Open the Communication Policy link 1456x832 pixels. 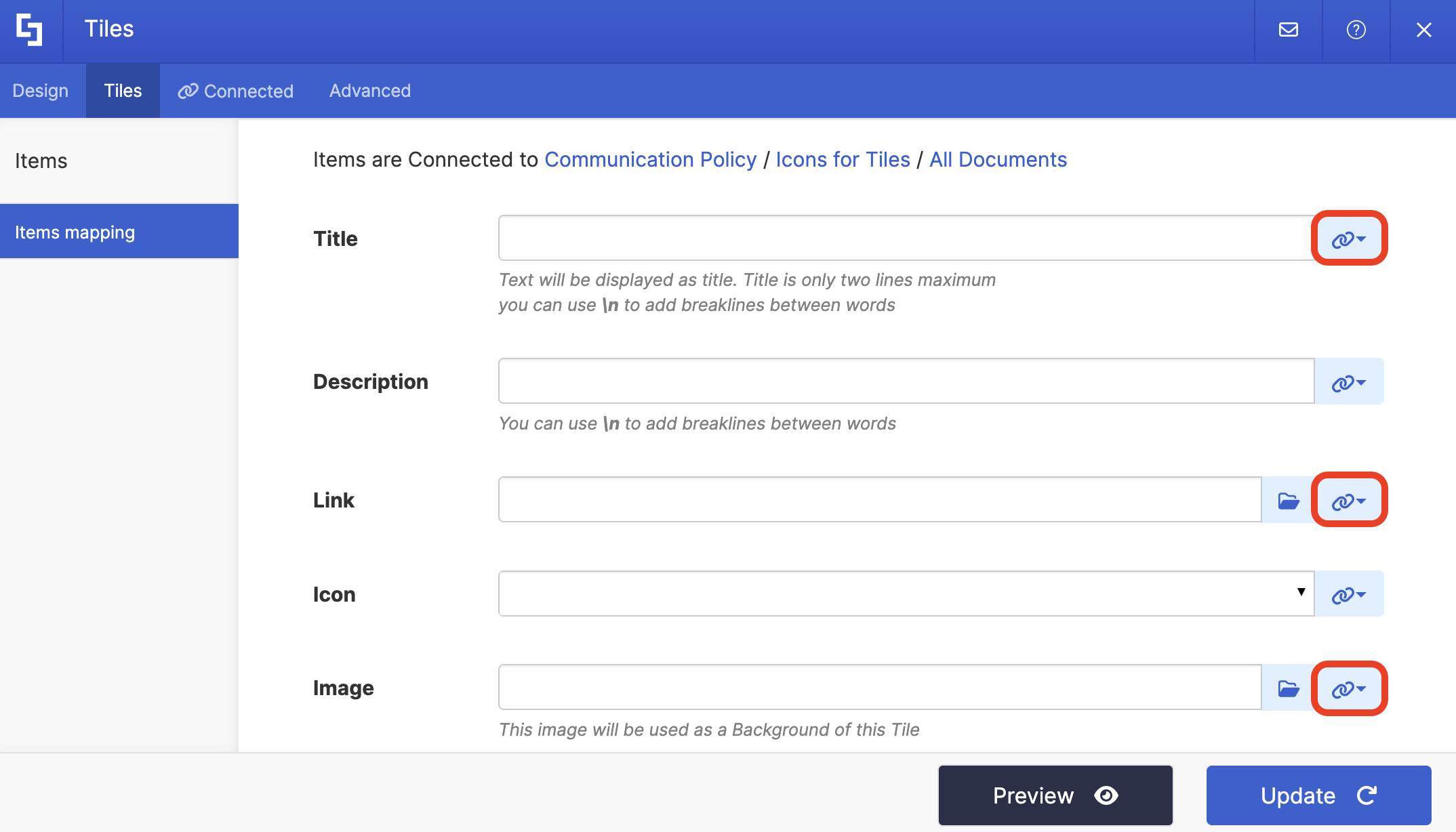click(x=650, y=159)
